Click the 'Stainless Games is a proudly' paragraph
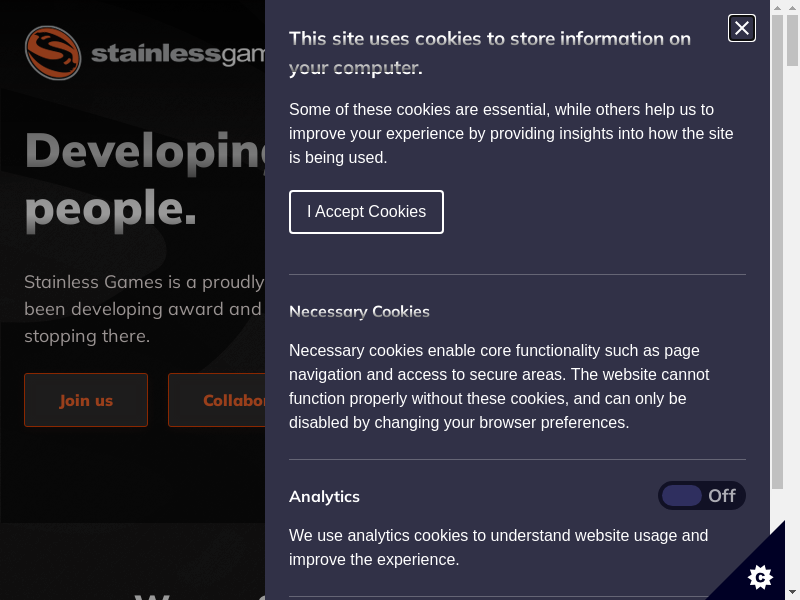 (144, 309)
